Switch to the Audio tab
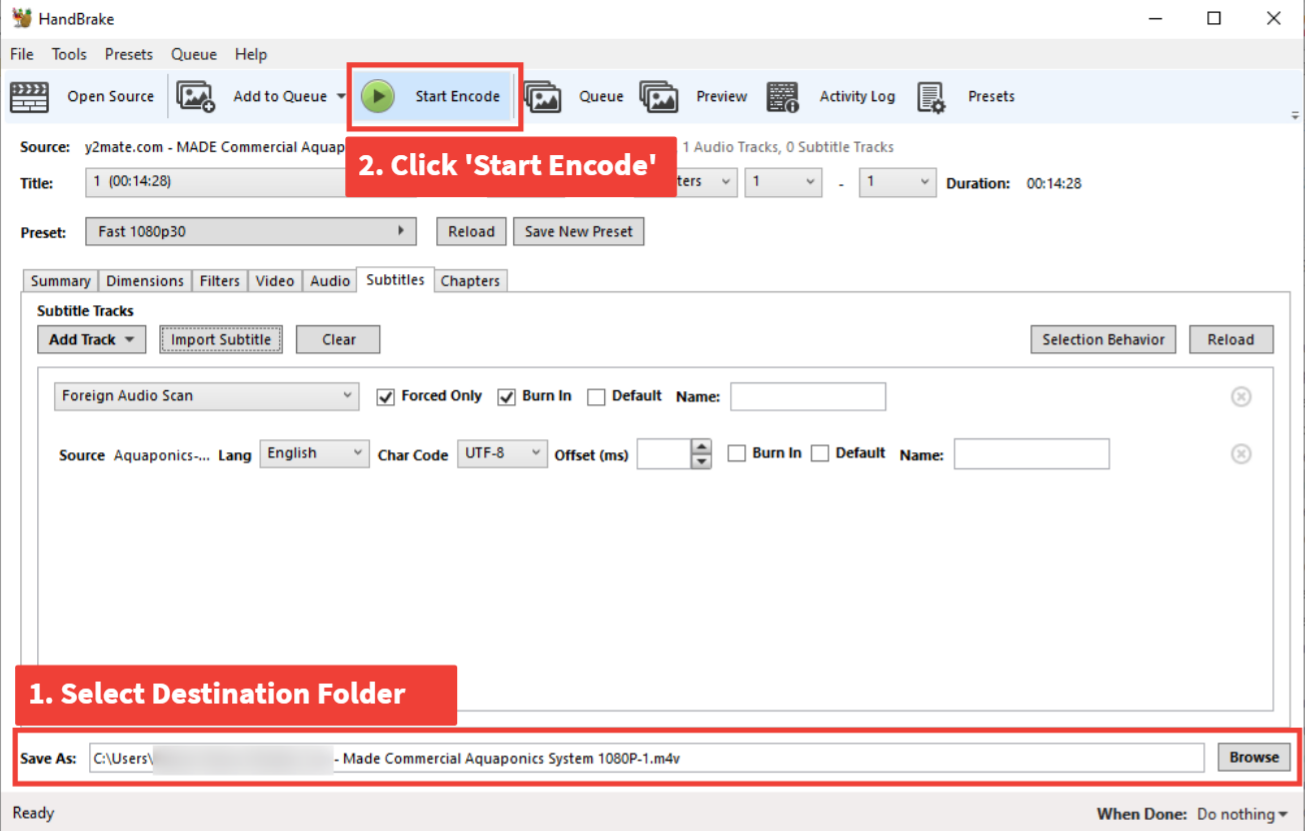The height and width of the screenshot is (831, 1305). [x=330, y=281]
